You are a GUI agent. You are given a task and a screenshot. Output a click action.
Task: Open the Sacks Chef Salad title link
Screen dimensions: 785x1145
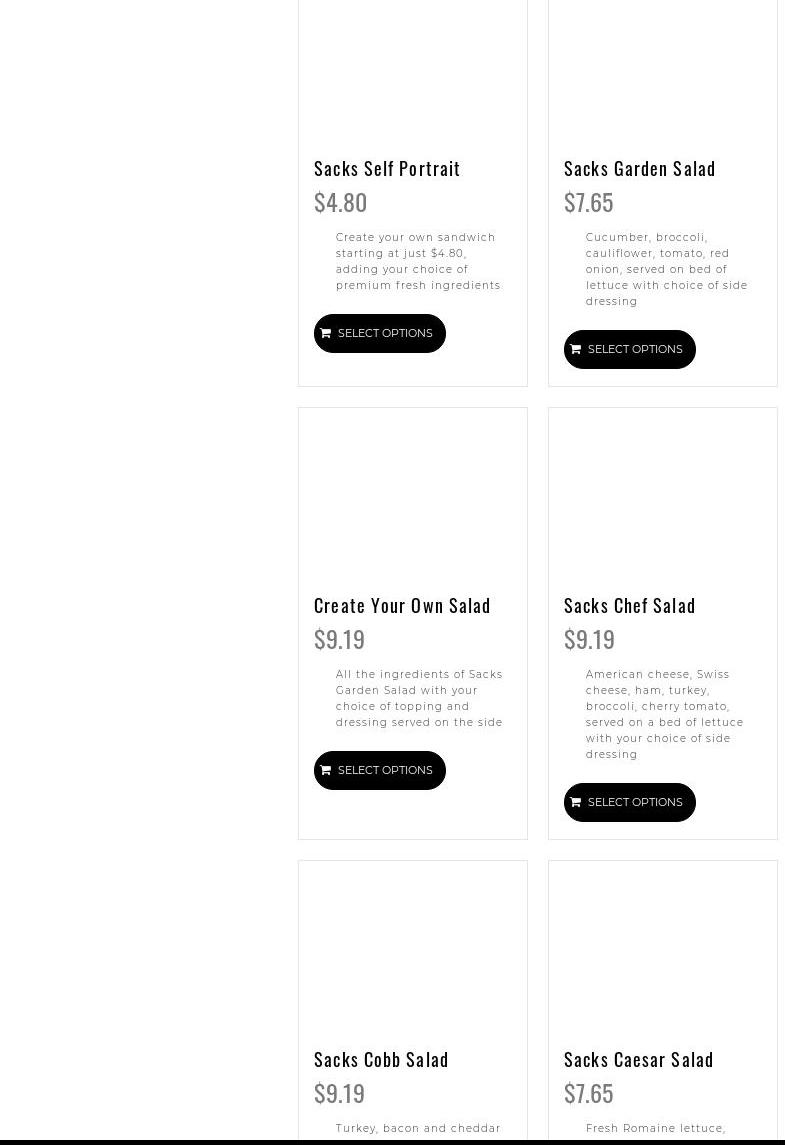629,605
